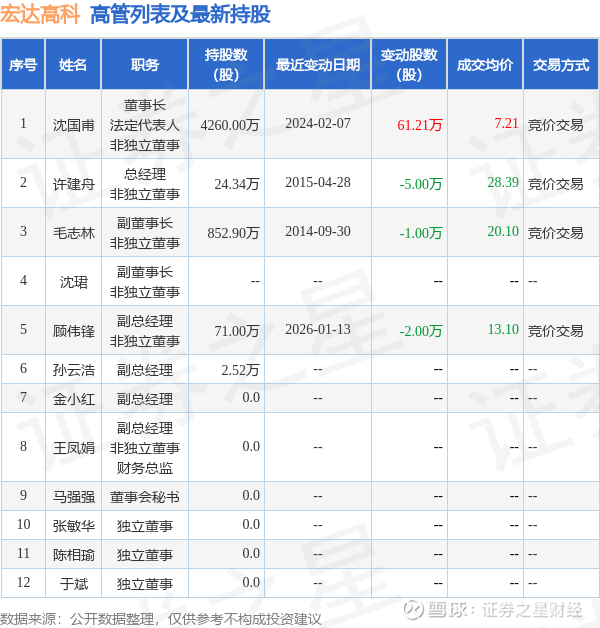Screen dimensions: 600x628
Task: Click 孙云浩's position 副总经理
Action: pos(145,370)
